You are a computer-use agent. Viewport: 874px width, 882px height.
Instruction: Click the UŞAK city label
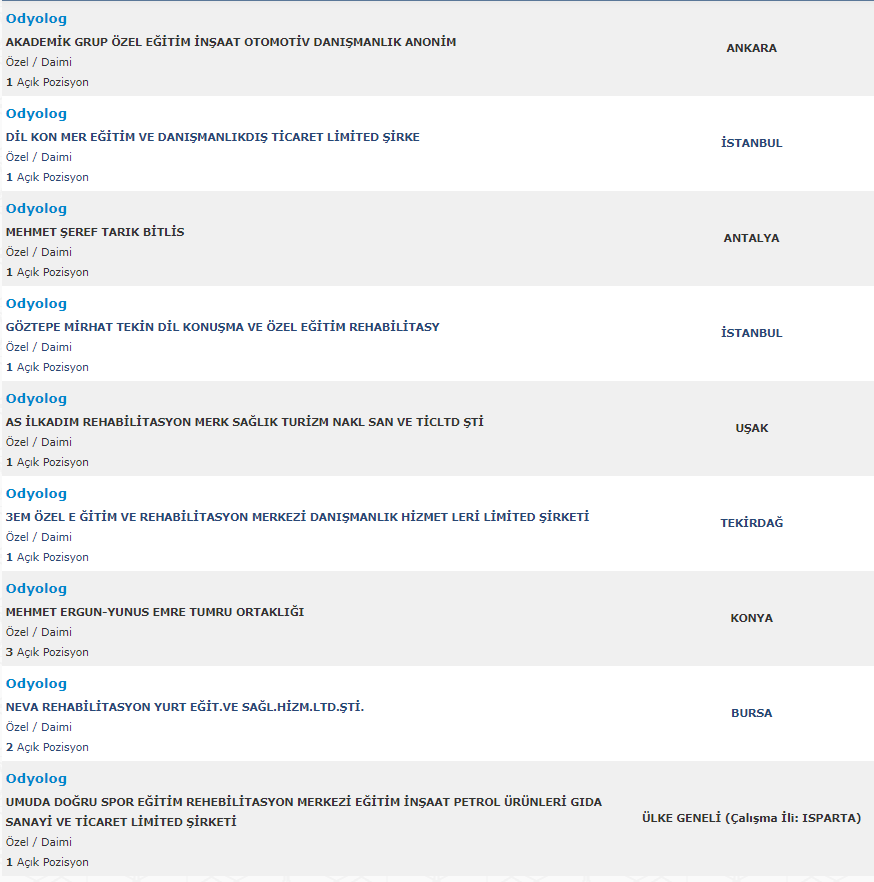pyautogui.click(x=751, y=428)
